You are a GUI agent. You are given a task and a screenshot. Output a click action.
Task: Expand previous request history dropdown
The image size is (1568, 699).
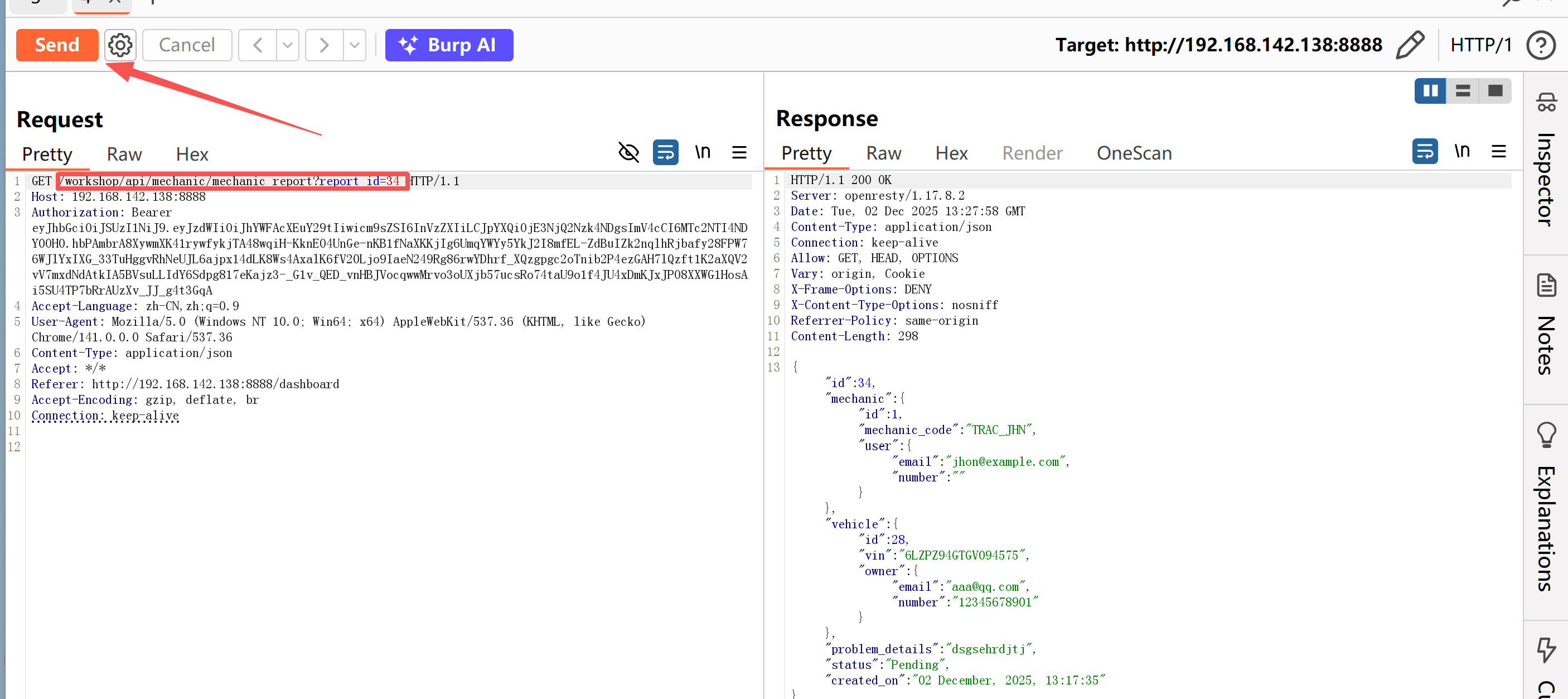coord(288,45)
